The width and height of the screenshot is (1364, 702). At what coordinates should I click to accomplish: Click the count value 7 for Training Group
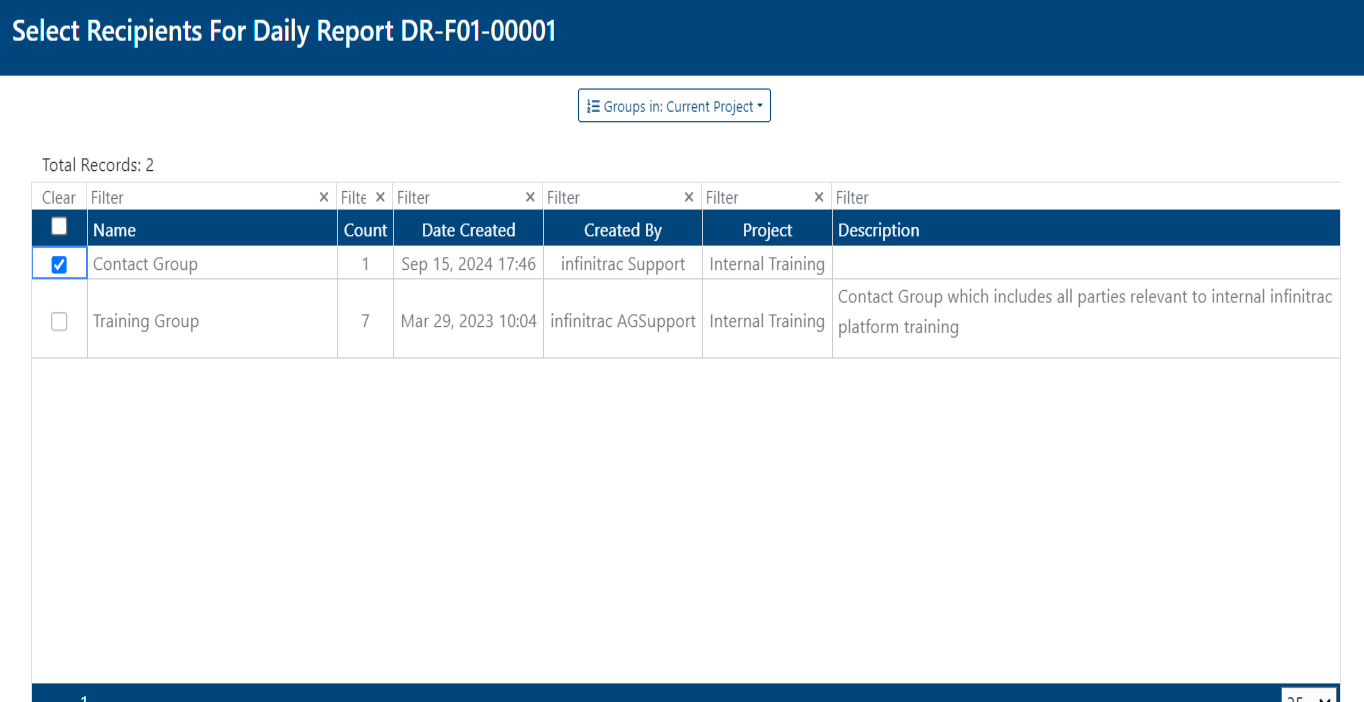click(x=365, y=321)
